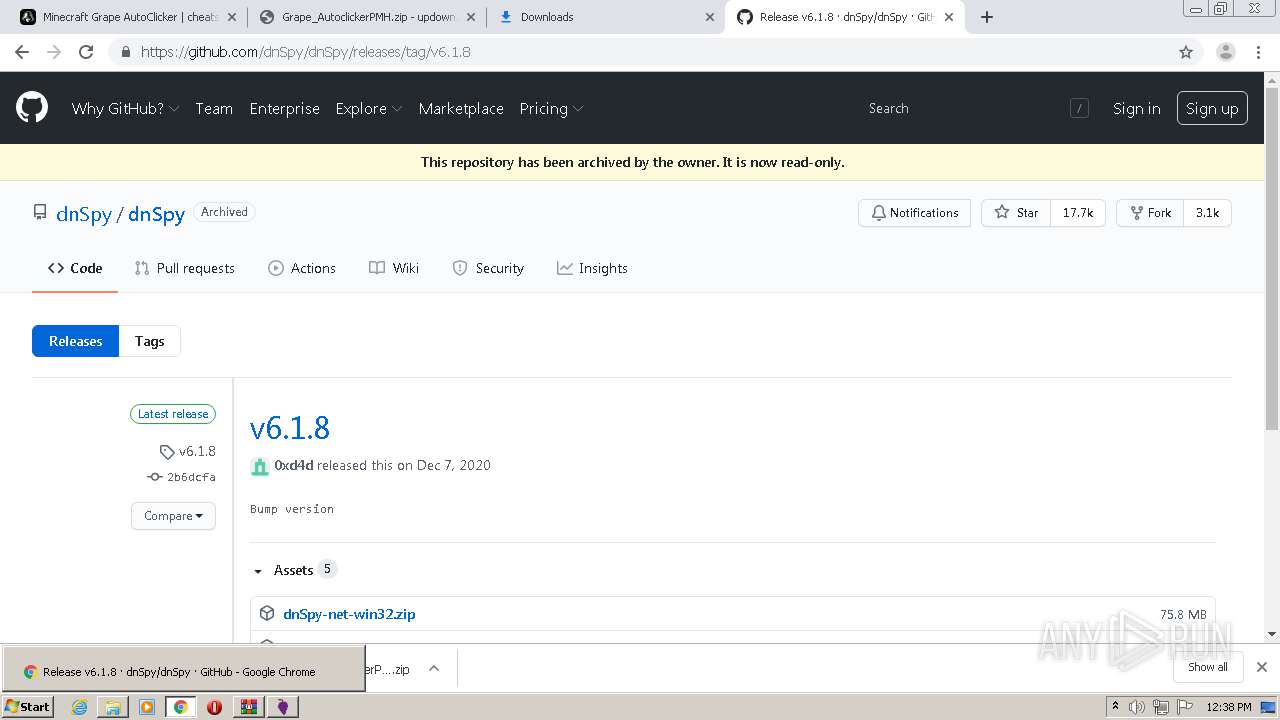The width and height of the screenshot is (1280, 720).
Task: Click the taskbar clock 12:38 PM
Action: coord(1229,707)
